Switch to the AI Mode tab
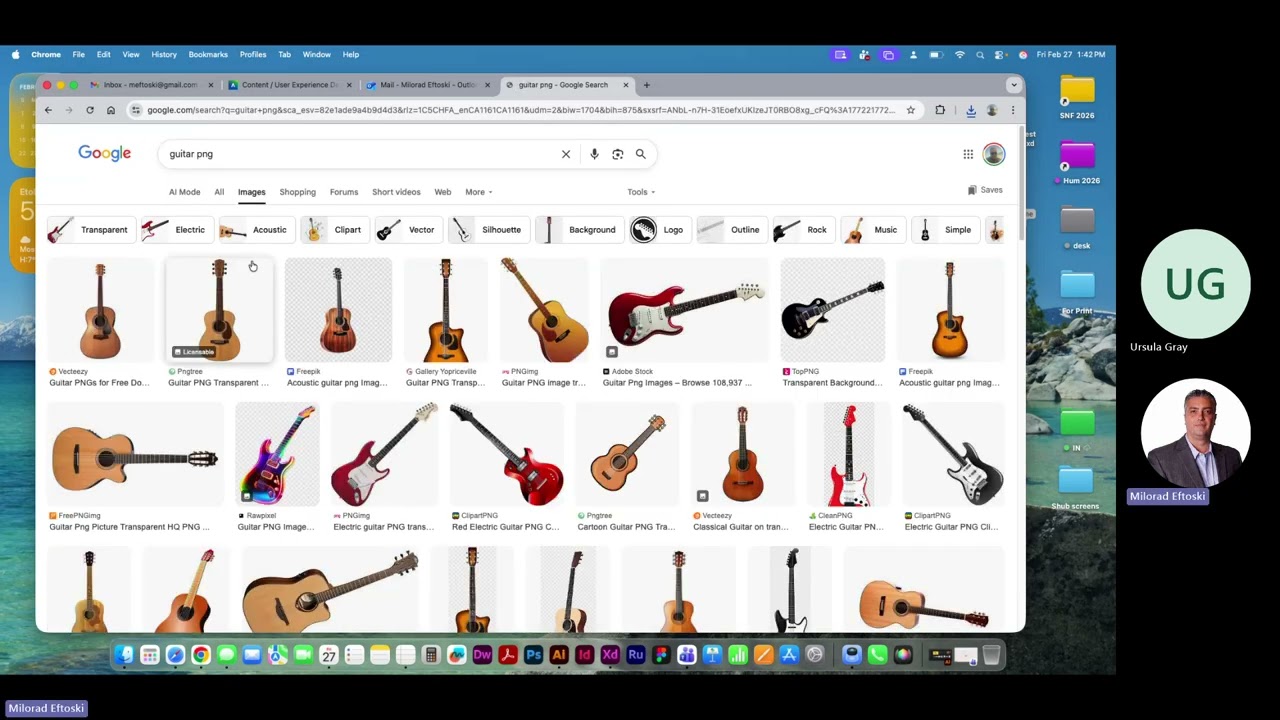The height and width of the screenshot is (720, 1280). coord(184,192)
